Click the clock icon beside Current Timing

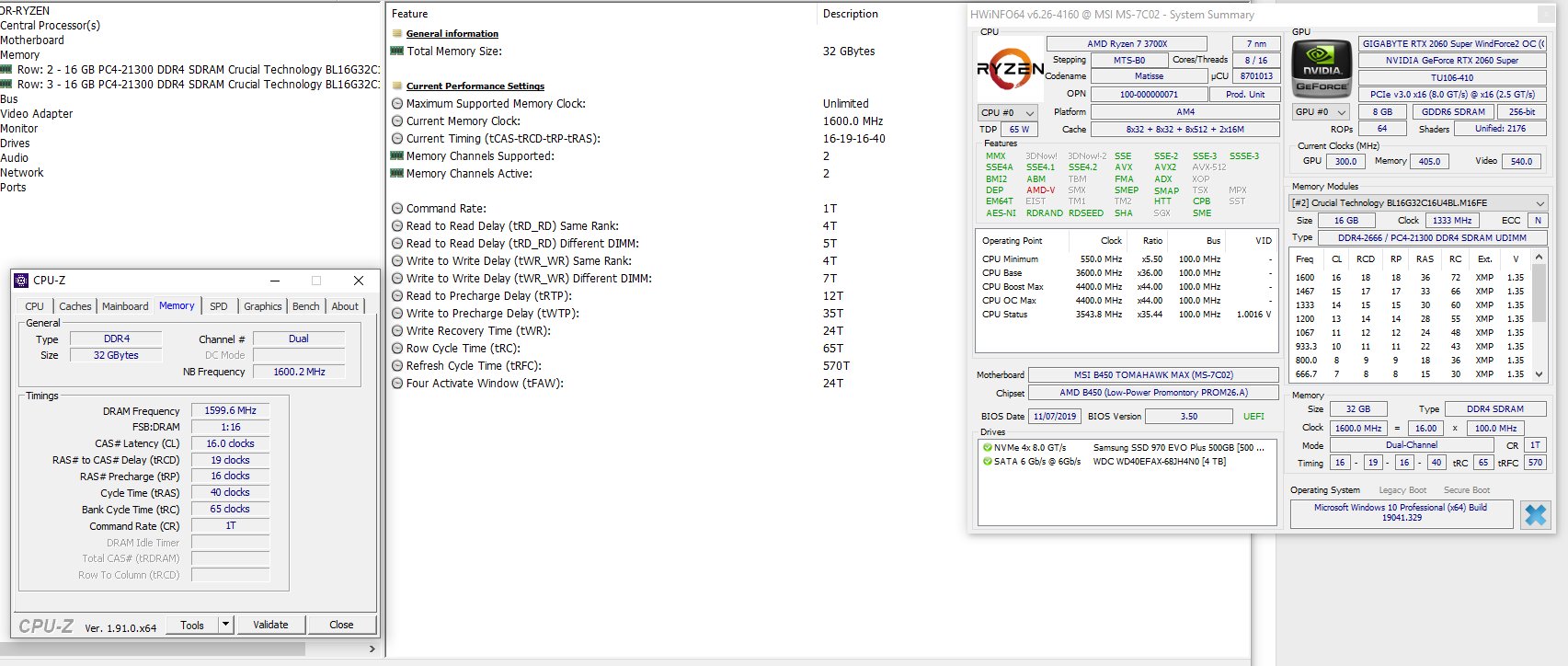coord(397,139)
